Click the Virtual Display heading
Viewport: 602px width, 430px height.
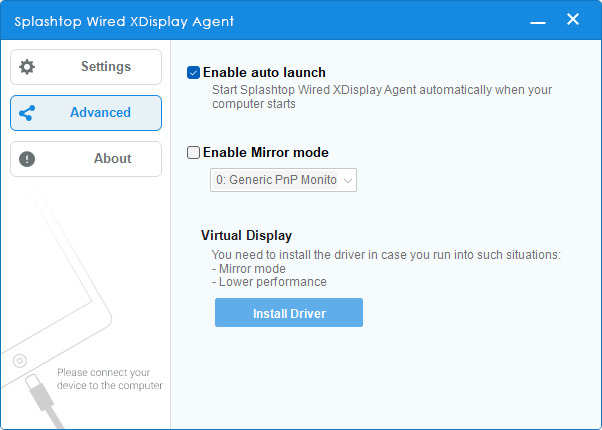(246, 235)
